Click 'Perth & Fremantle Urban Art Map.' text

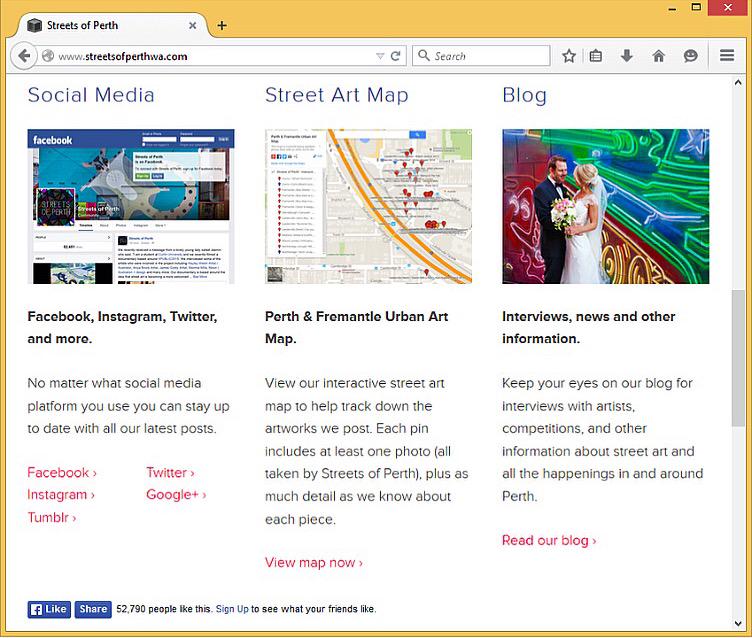tap(356, 328)
